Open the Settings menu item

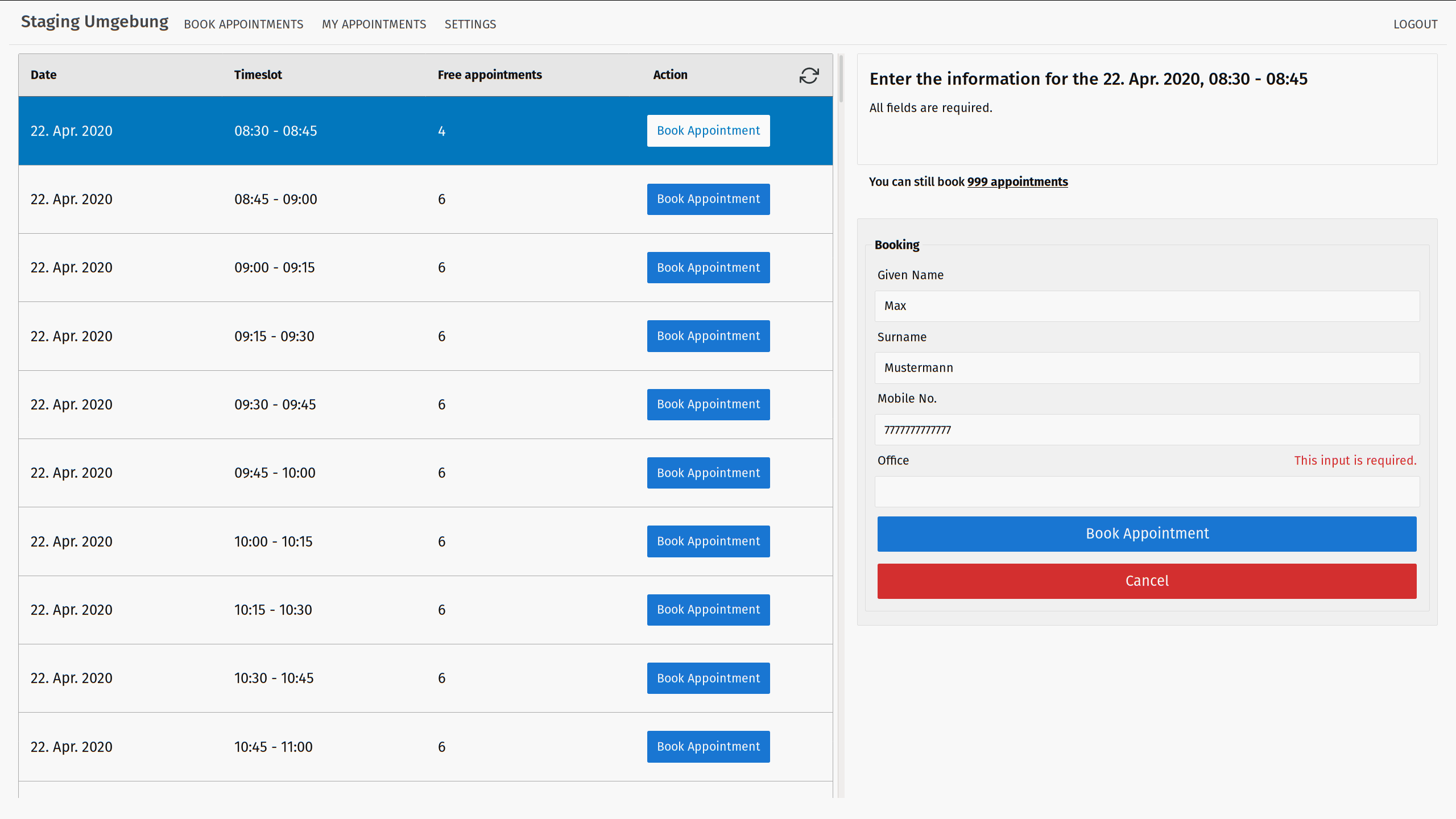[470, 24]
